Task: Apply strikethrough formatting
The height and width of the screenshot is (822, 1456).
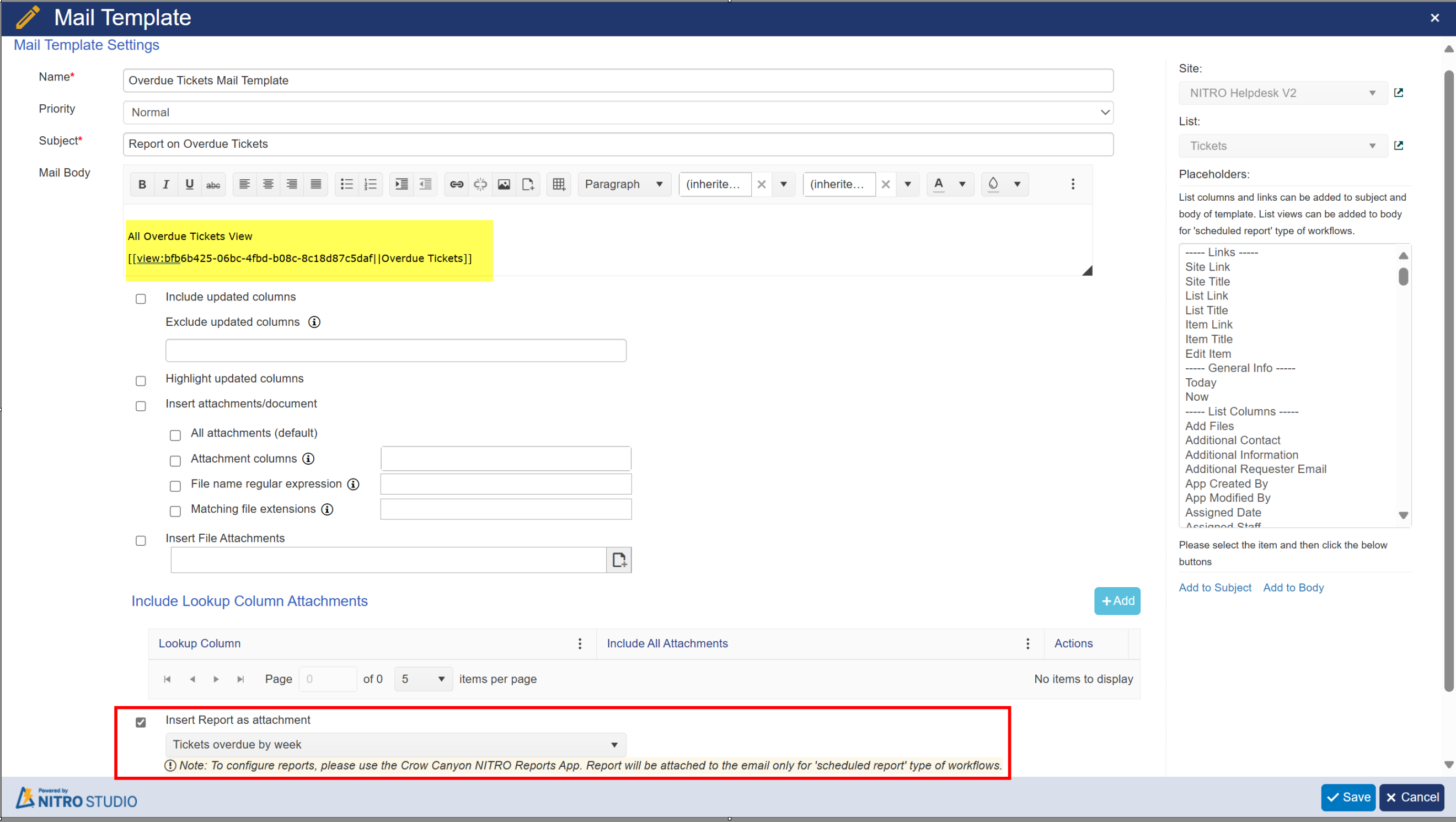Action: click(213, 184)
